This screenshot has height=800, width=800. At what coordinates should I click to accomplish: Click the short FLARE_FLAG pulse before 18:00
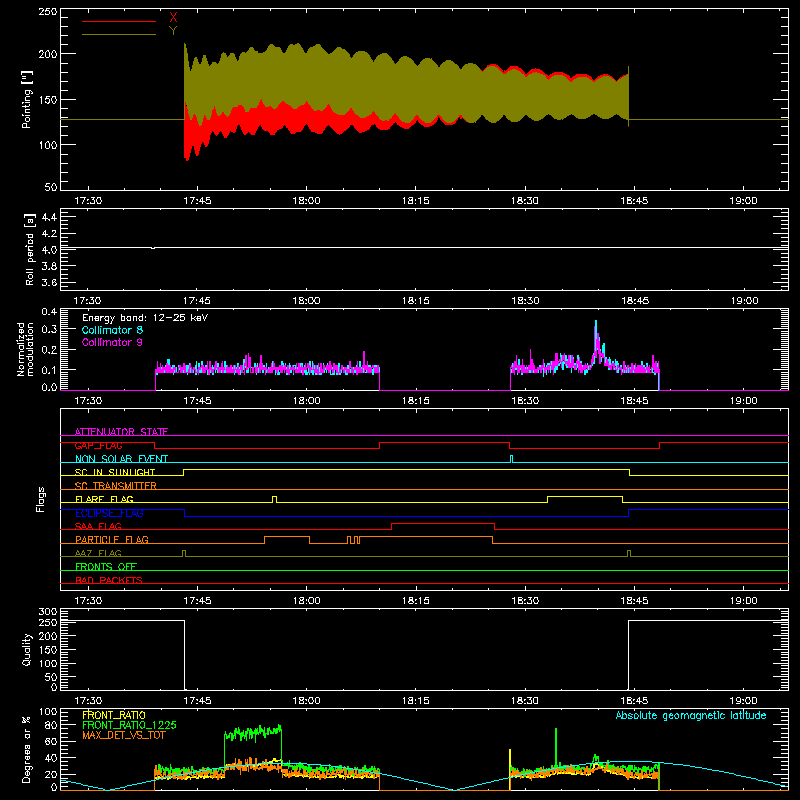point(274,499)
